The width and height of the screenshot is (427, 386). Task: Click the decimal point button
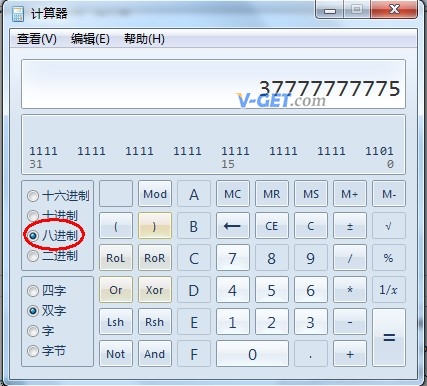[x=311, y=354]
